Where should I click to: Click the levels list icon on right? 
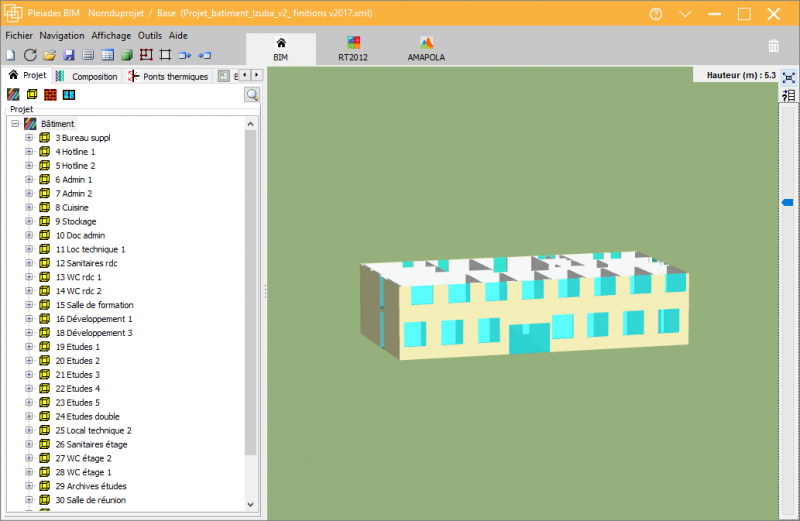coord(789,95)
